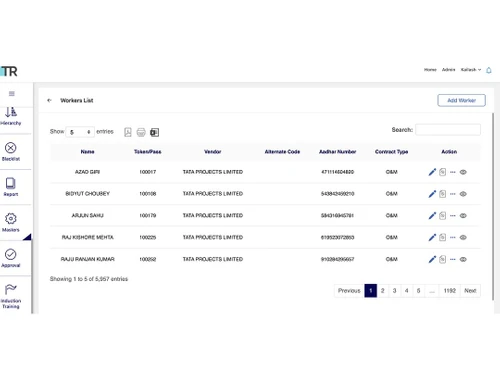Screen dimensions: 500x375
Task: Open the document icon for ARJUN SAHU
Action: (x=442, y=216)
